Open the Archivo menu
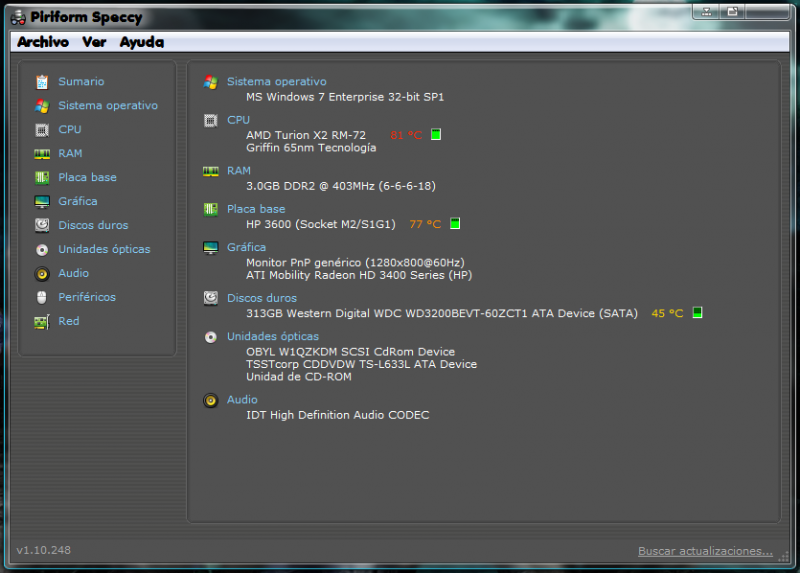Image resolution: width=800 pixels, height=573 pixels. (x=43, y=42)
